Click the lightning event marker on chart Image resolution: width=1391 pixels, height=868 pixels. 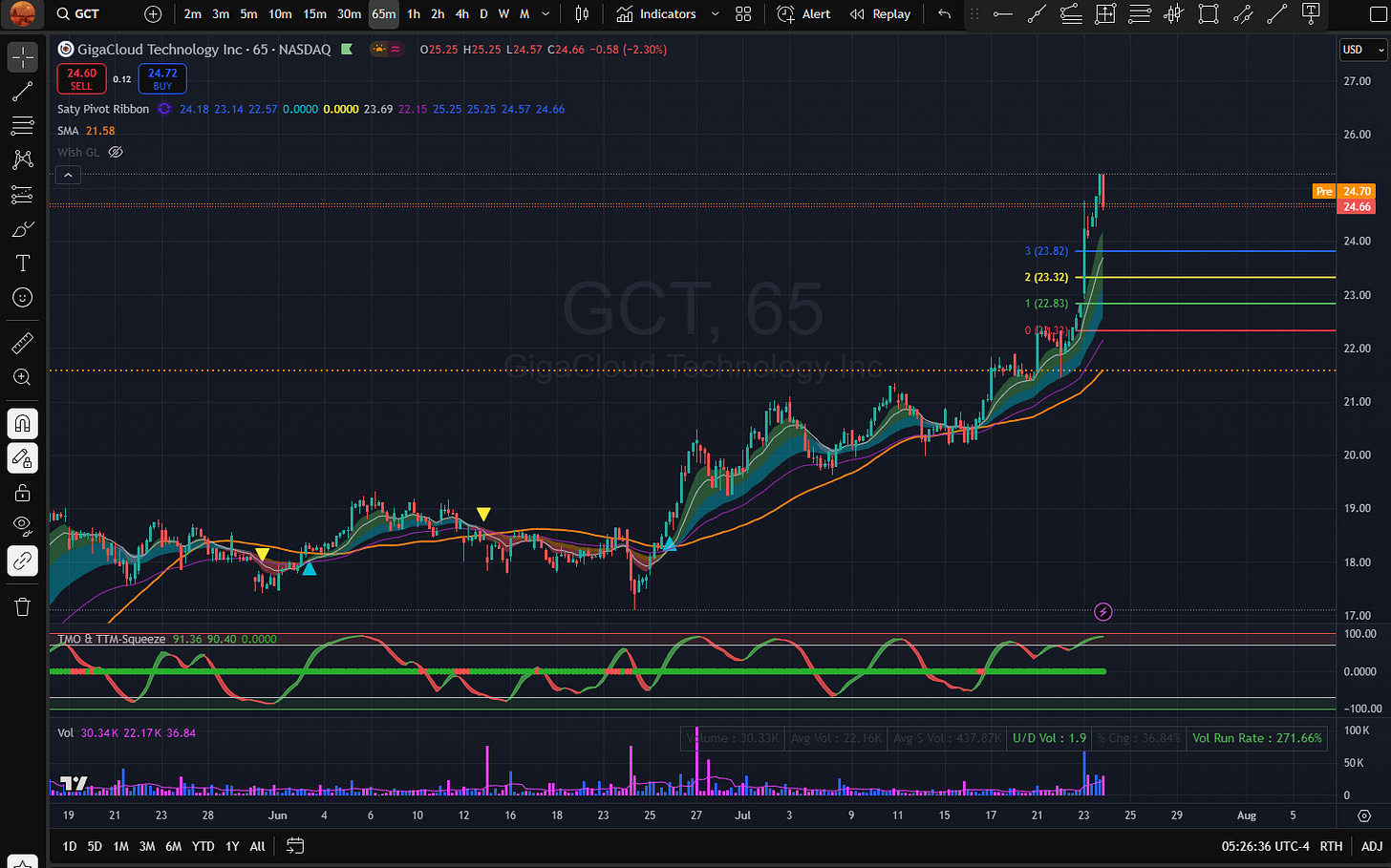tap(1102, 611)
